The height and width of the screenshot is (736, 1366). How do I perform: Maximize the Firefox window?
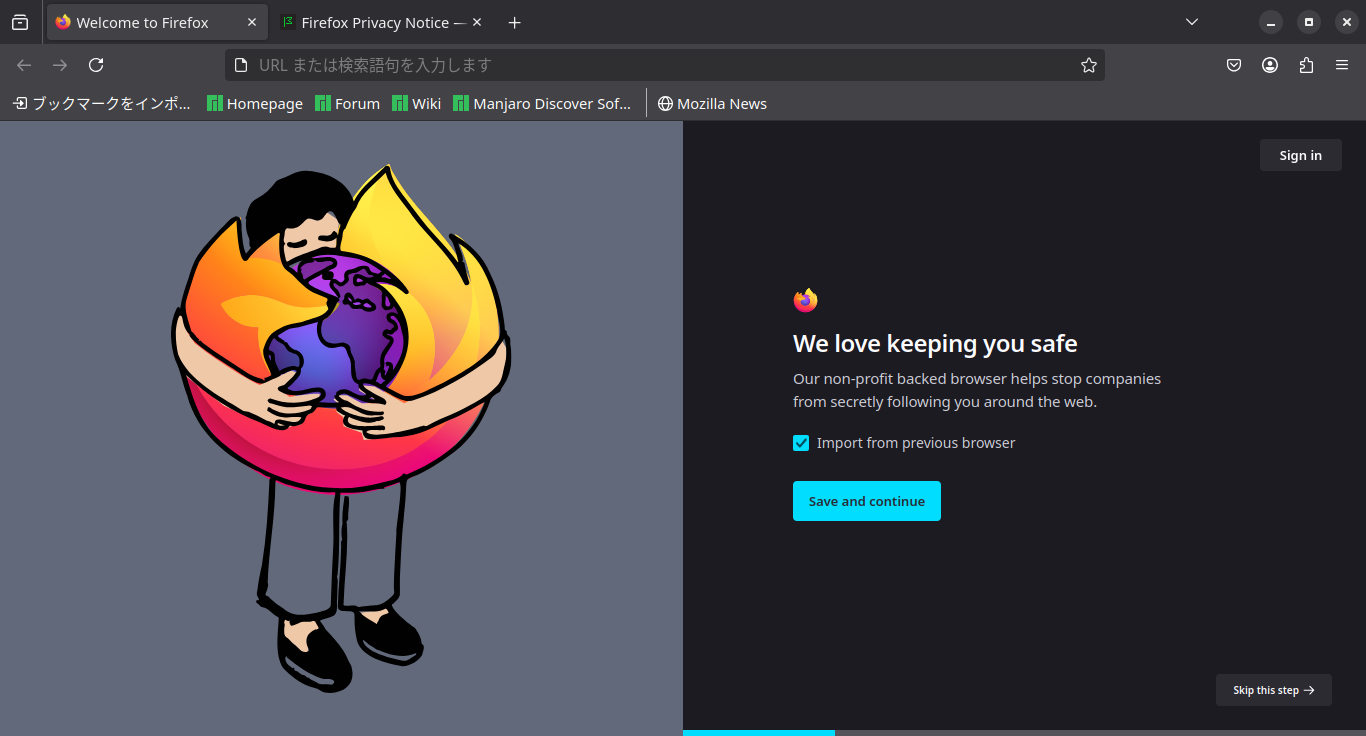(x=1308, y=22)
